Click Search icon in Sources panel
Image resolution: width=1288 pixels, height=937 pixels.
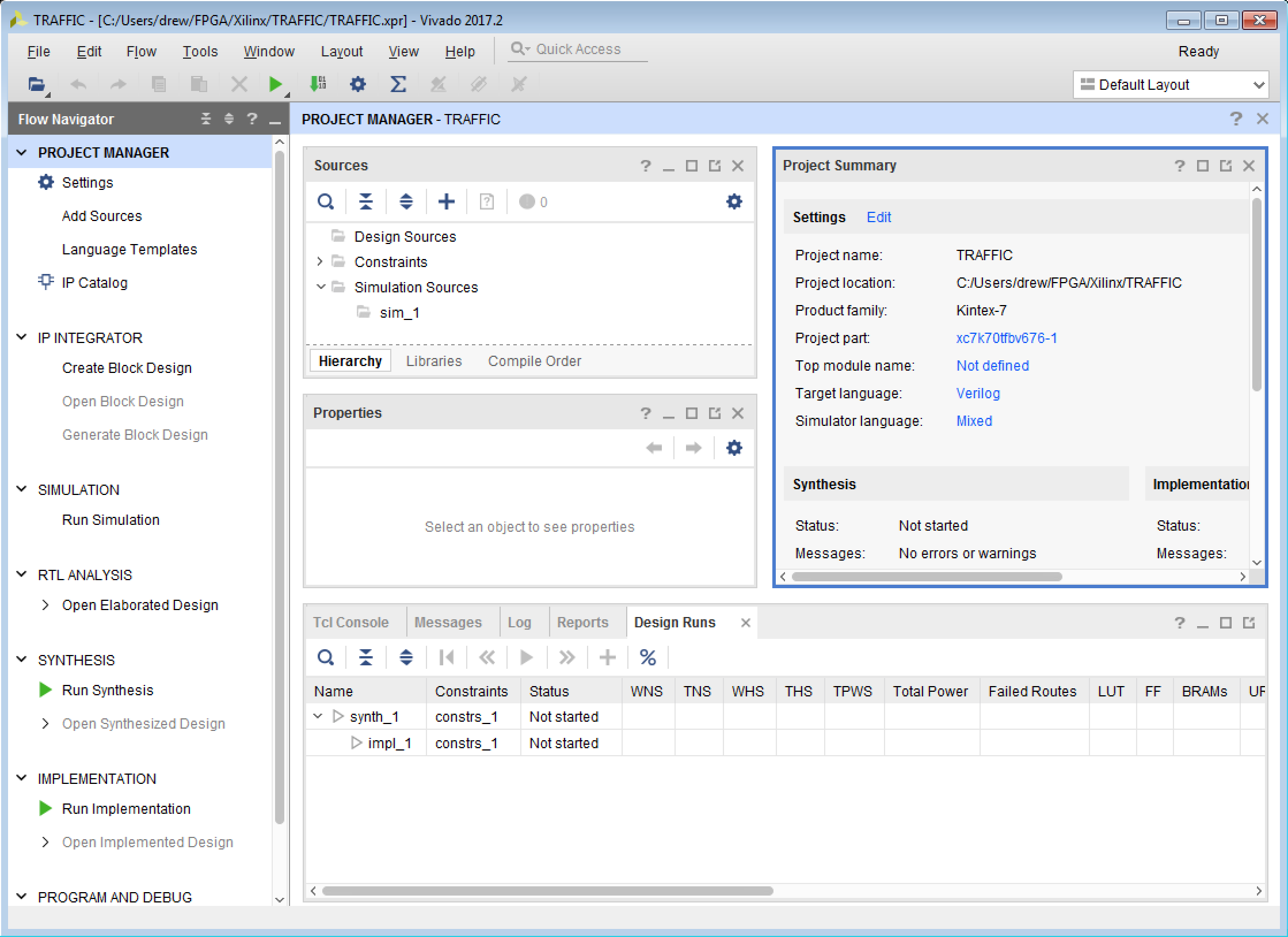click(x=326, y=202)
